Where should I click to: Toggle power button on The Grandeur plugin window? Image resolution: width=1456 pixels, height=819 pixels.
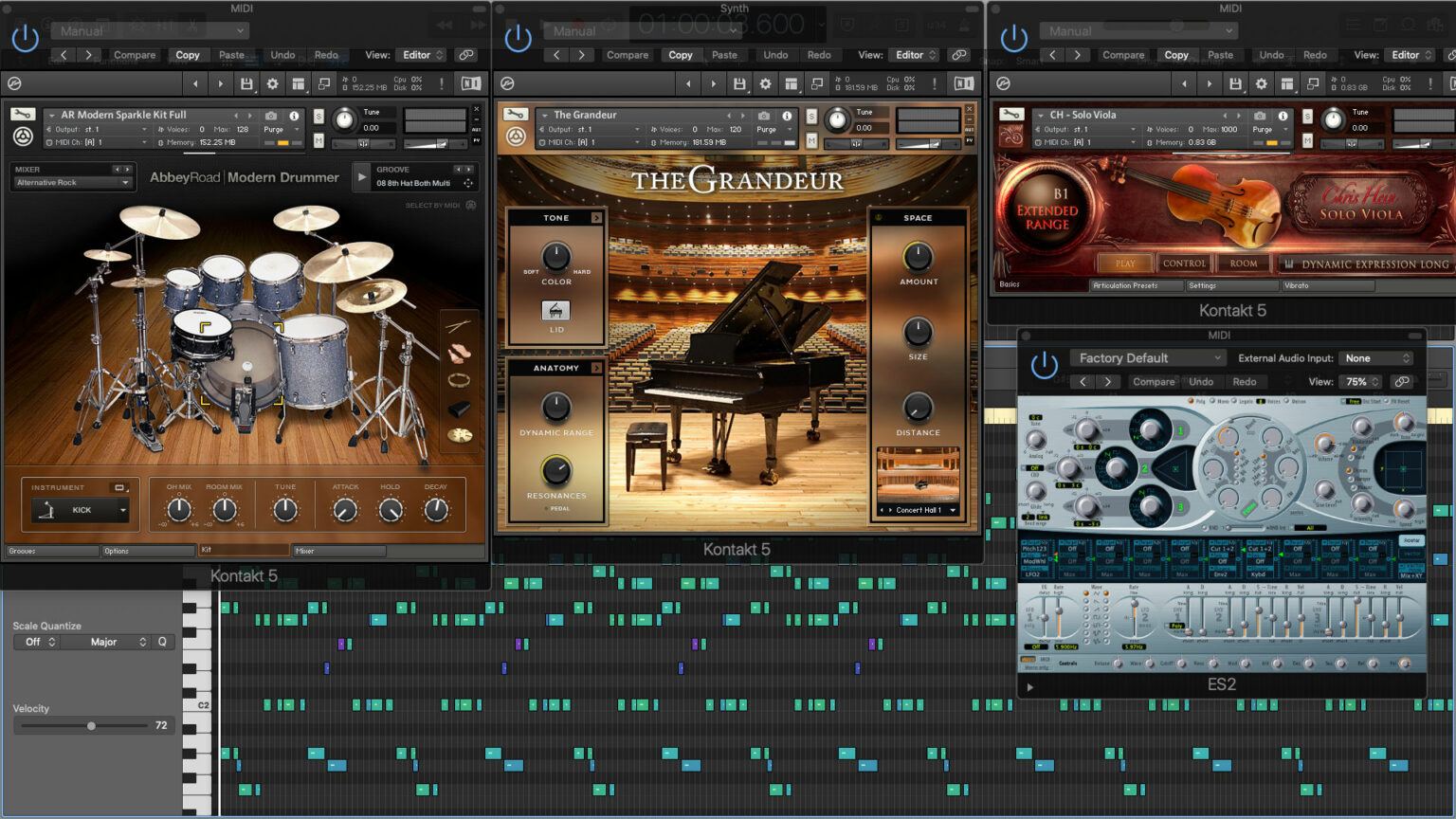518,38
